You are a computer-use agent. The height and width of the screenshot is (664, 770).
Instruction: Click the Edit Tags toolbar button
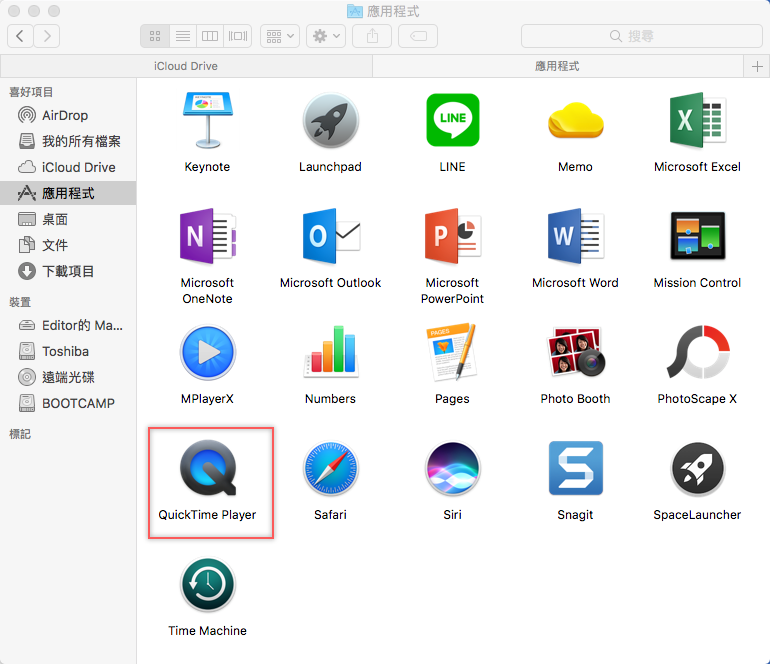click(418, 36)
